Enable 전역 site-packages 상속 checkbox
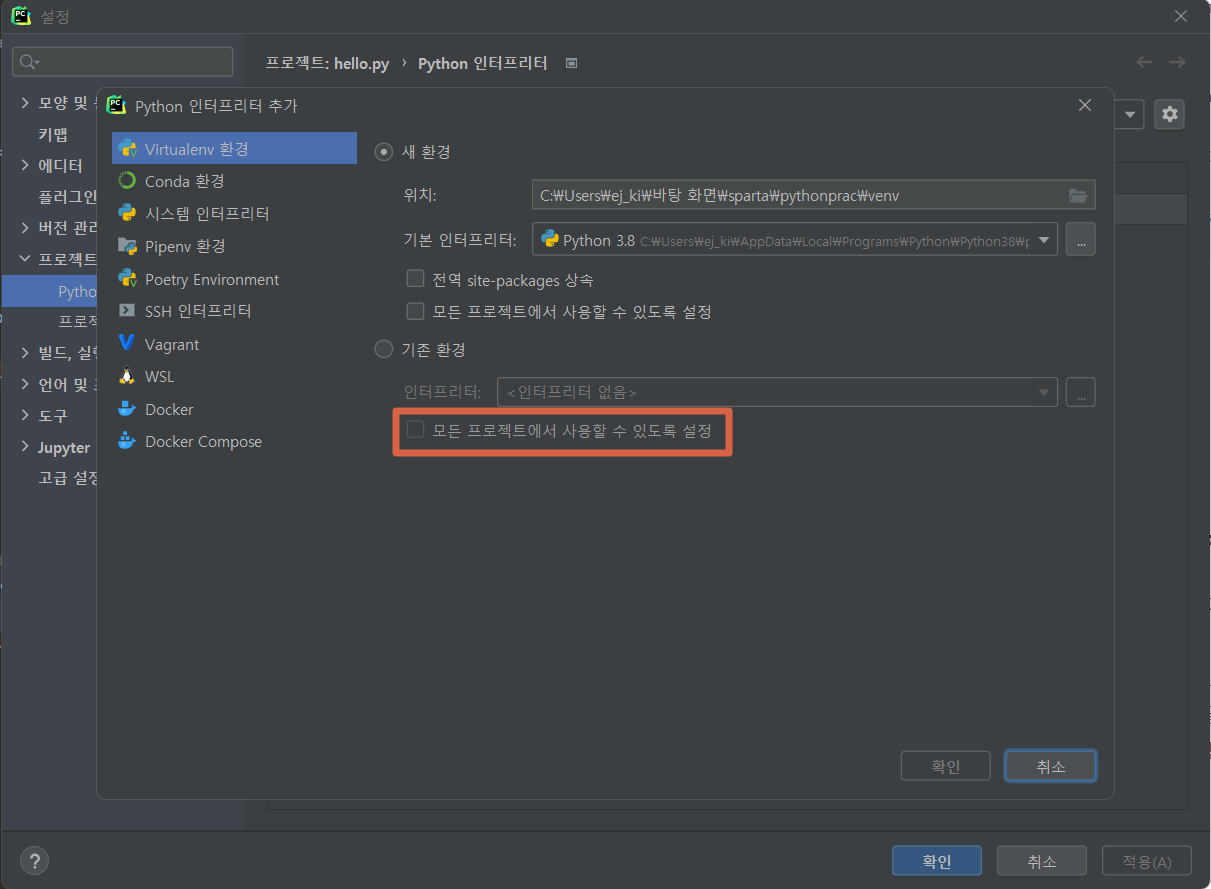 coord(416,279)
